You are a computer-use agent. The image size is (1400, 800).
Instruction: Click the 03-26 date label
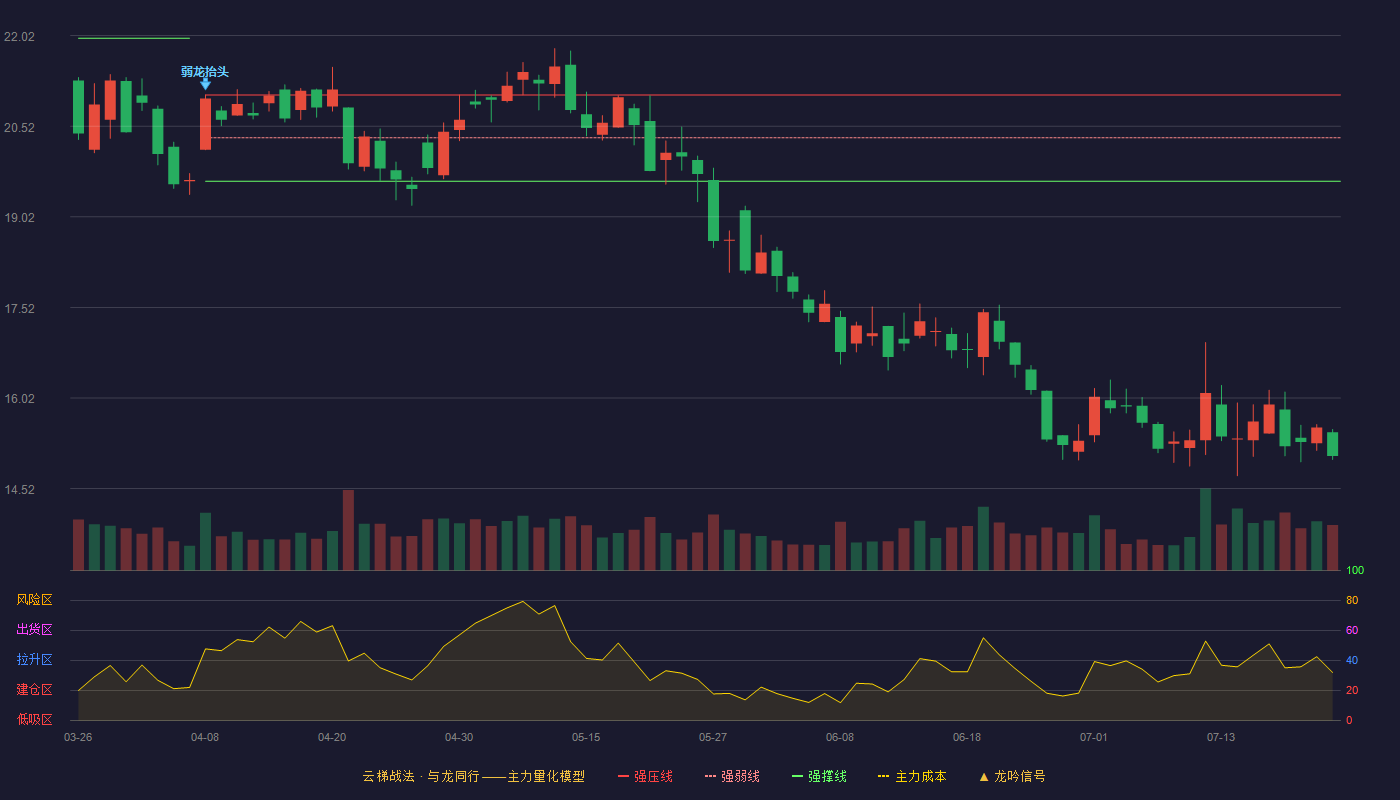(x=78, y=738)
